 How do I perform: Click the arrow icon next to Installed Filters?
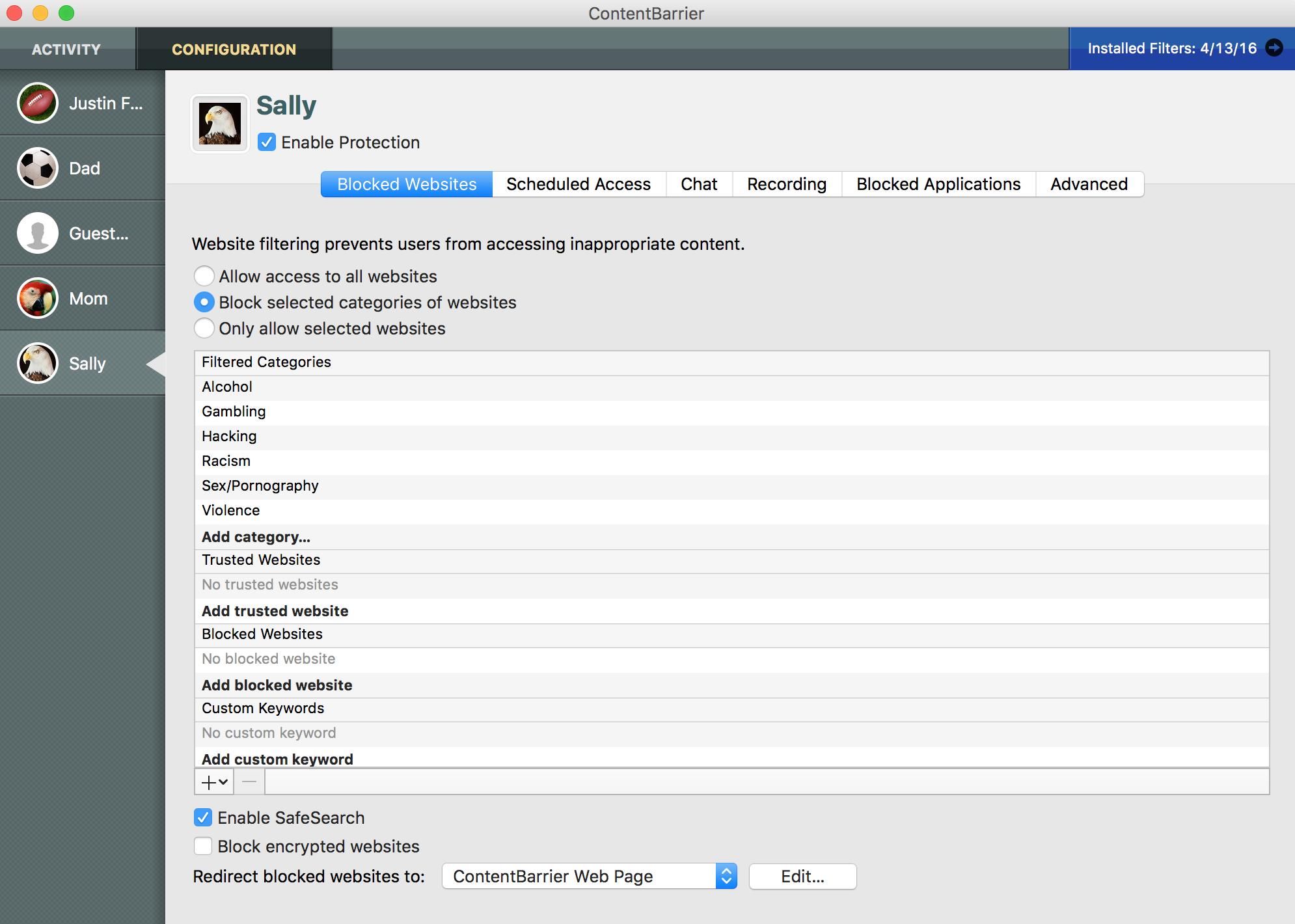[x=1274, y=48]
